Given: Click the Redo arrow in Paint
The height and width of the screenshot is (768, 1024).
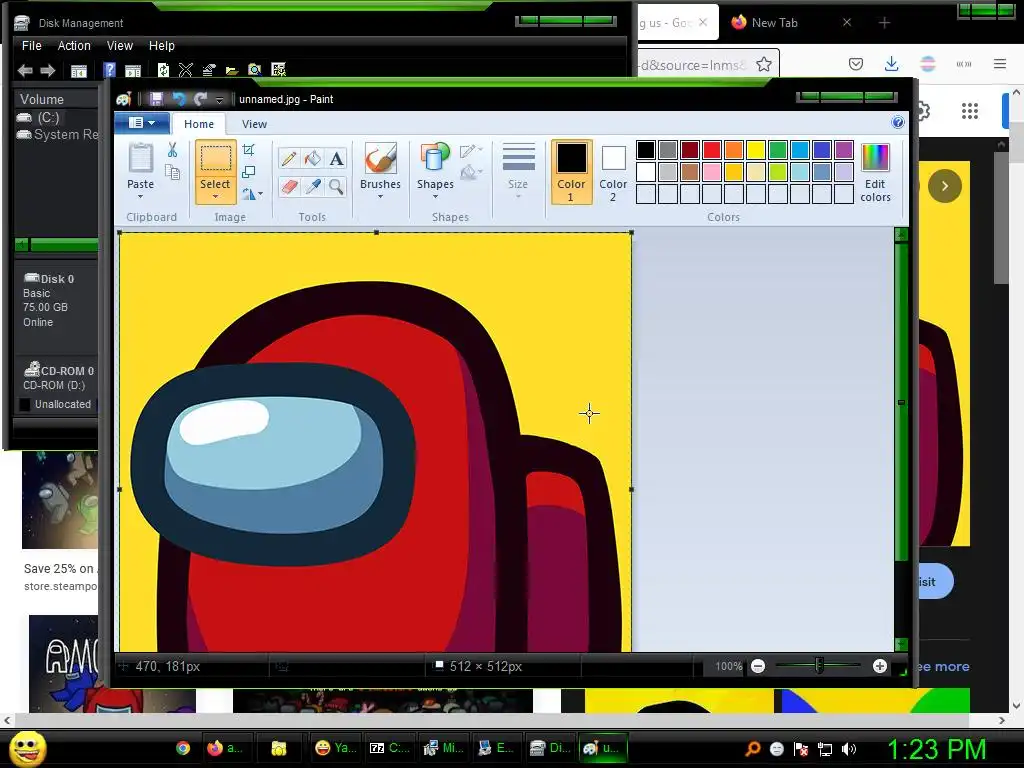Looking at the screenshot, I should (x=200, y=99).
